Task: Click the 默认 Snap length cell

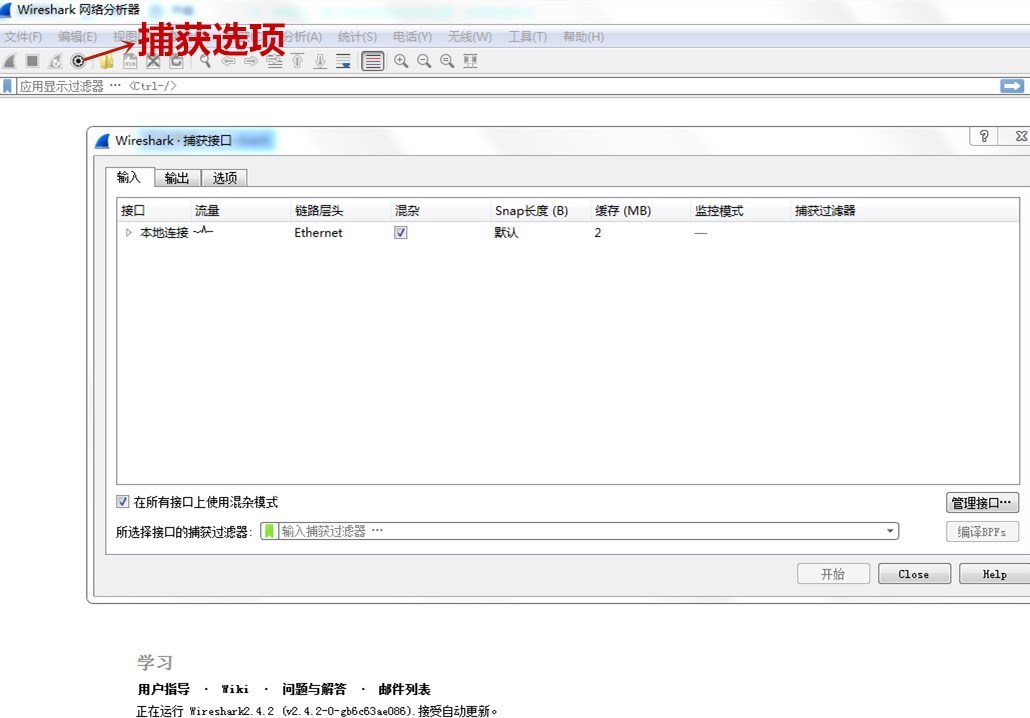Action: point(506,233)
